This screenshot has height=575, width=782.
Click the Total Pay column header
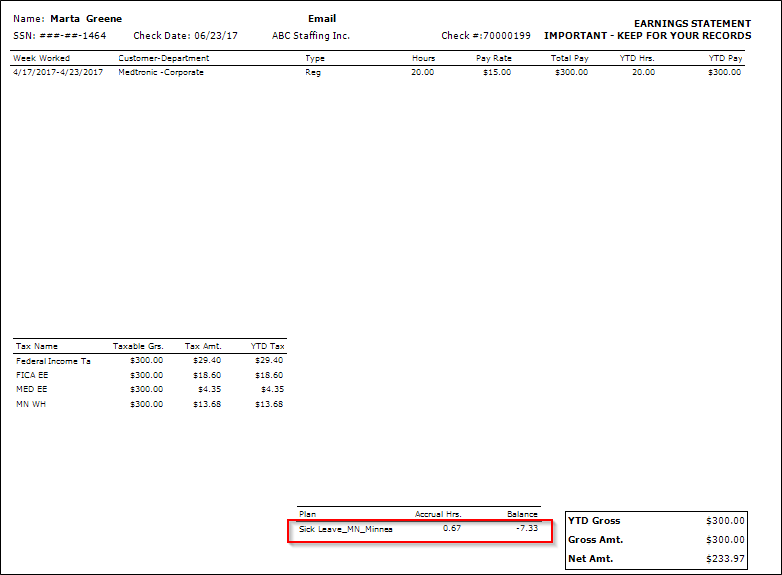(570, 58)
